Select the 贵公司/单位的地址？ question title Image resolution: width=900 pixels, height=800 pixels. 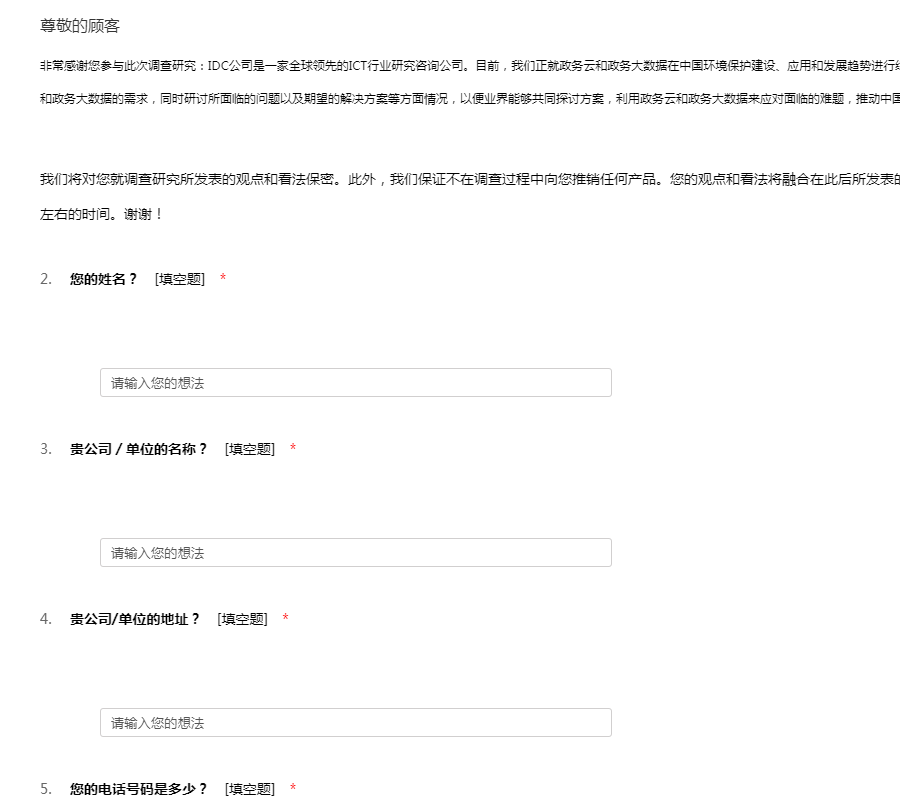[135, 619]
